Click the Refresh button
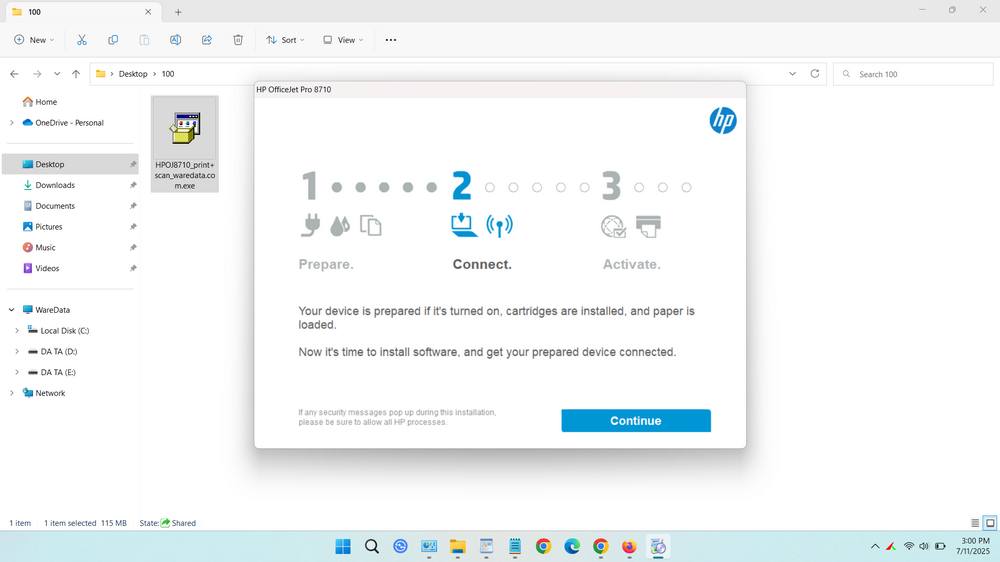 pyautogui.click(x=814, y=74)
